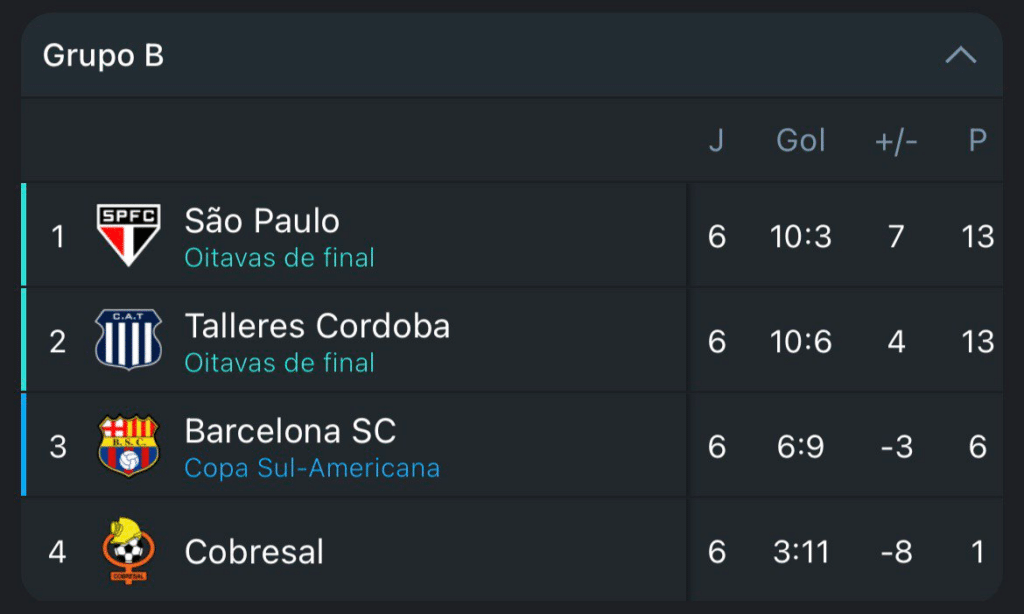
Task: Click the Grupo B header title
Action: click(x=103, y=56)
